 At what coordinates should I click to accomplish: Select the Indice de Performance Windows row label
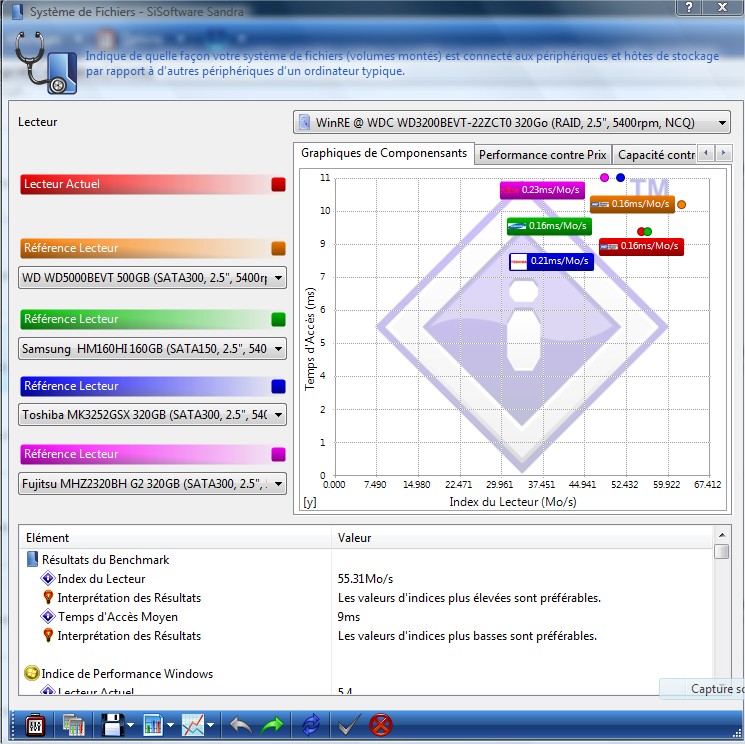(x=127, y=674)
